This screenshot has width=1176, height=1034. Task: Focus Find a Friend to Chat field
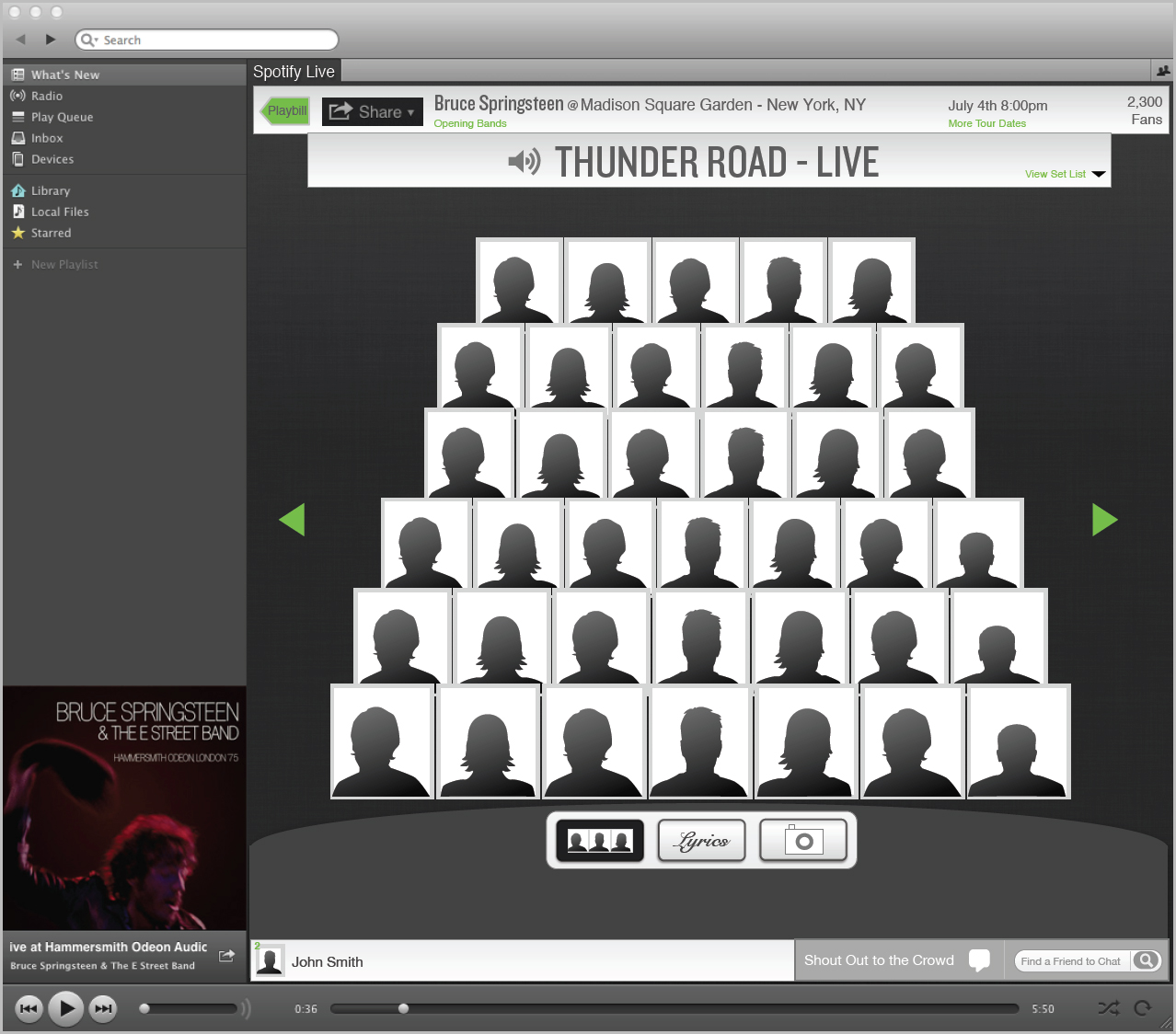click(x=1072, y=961)
